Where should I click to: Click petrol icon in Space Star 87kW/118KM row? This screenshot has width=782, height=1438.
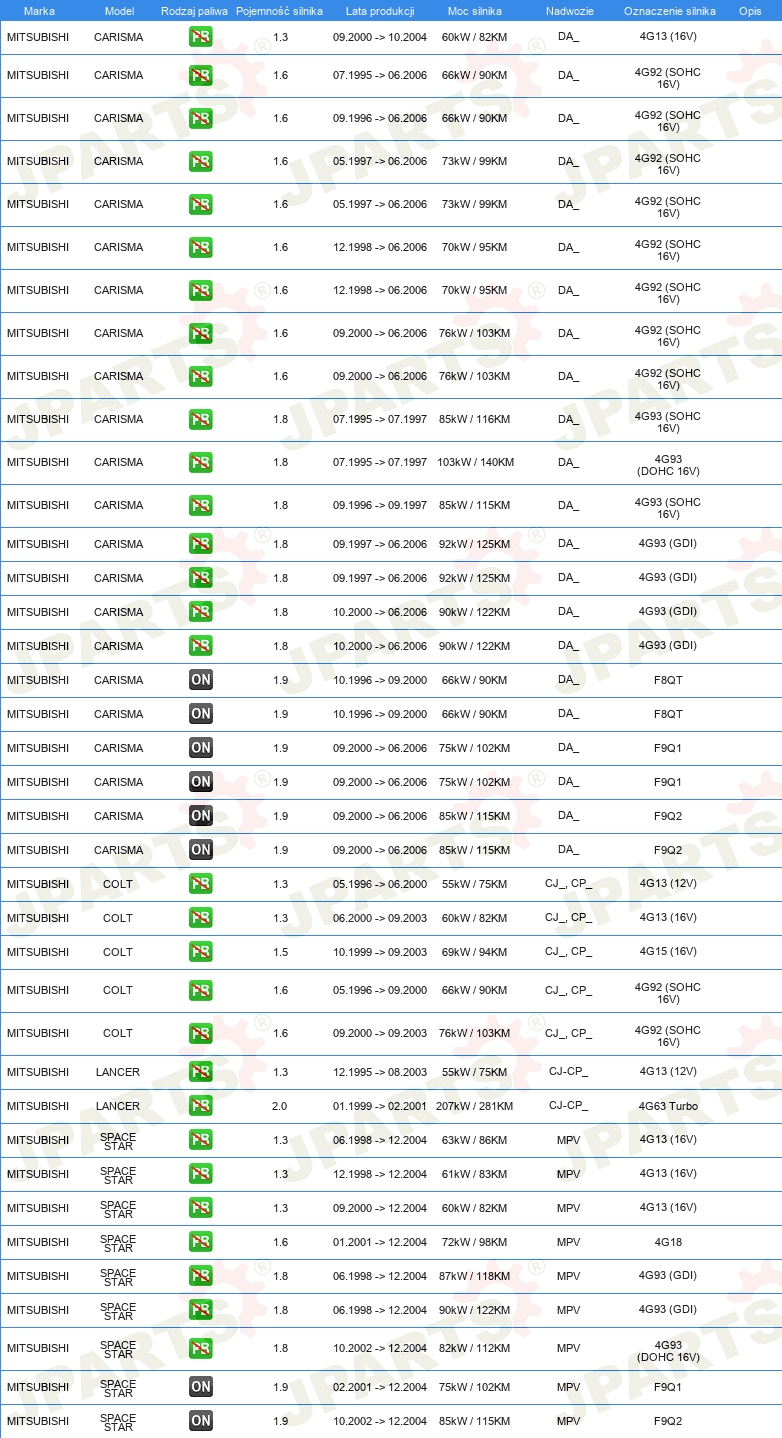(201, 1276)
